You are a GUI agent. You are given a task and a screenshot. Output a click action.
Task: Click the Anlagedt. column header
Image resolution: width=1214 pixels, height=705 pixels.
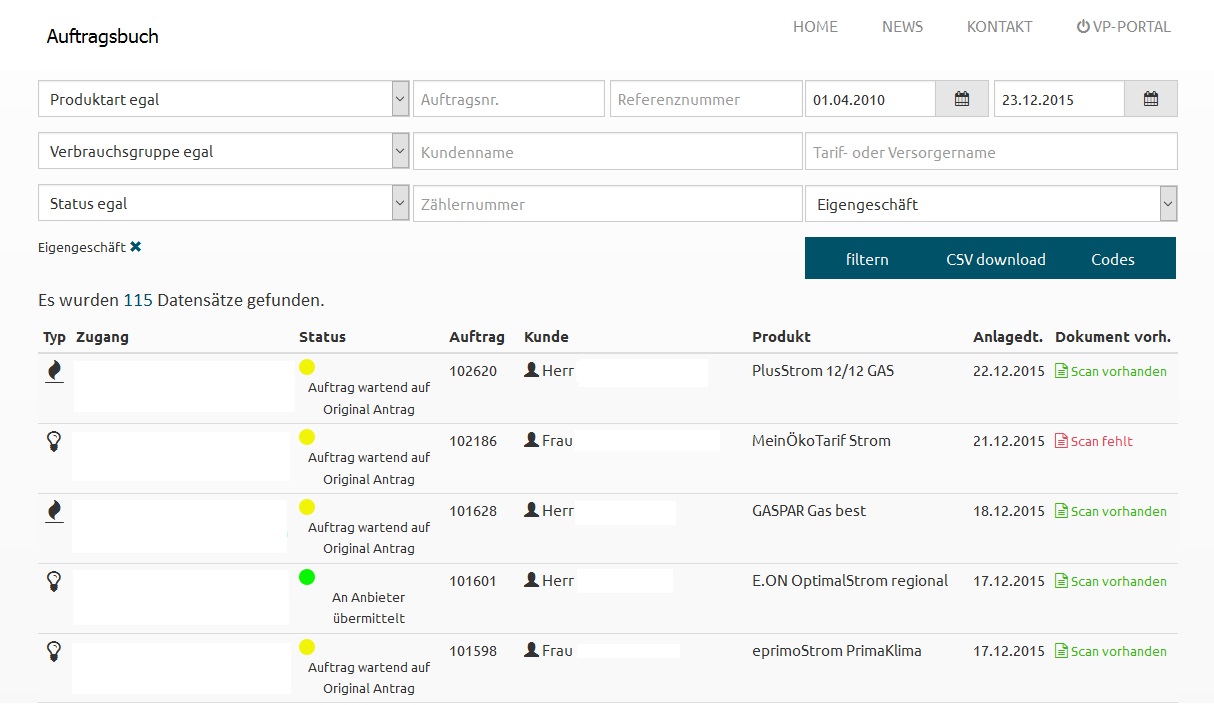[x=1008, y=337]
